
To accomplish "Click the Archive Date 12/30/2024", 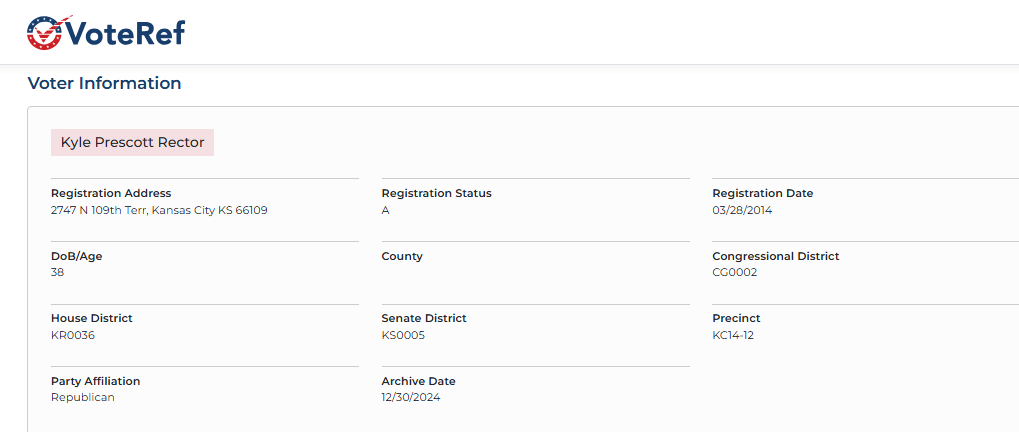I will [x=411, y=398].
